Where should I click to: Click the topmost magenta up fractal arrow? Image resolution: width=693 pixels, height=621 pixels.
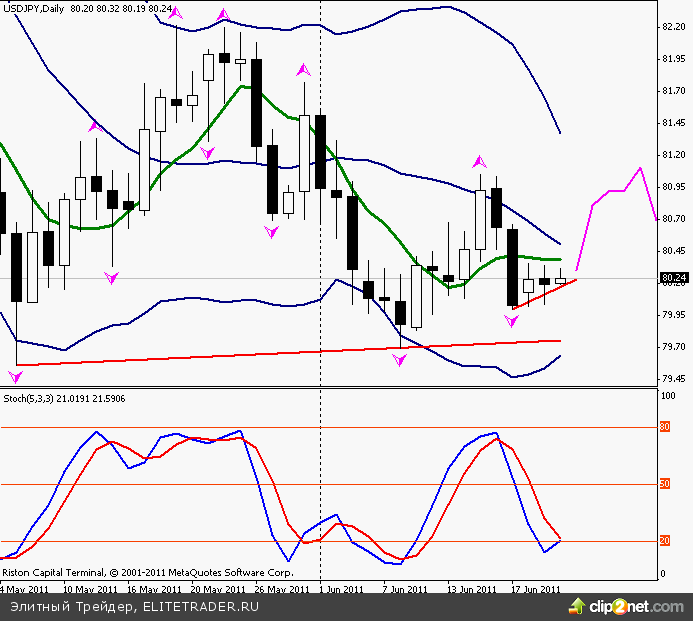tap(223, 15)
